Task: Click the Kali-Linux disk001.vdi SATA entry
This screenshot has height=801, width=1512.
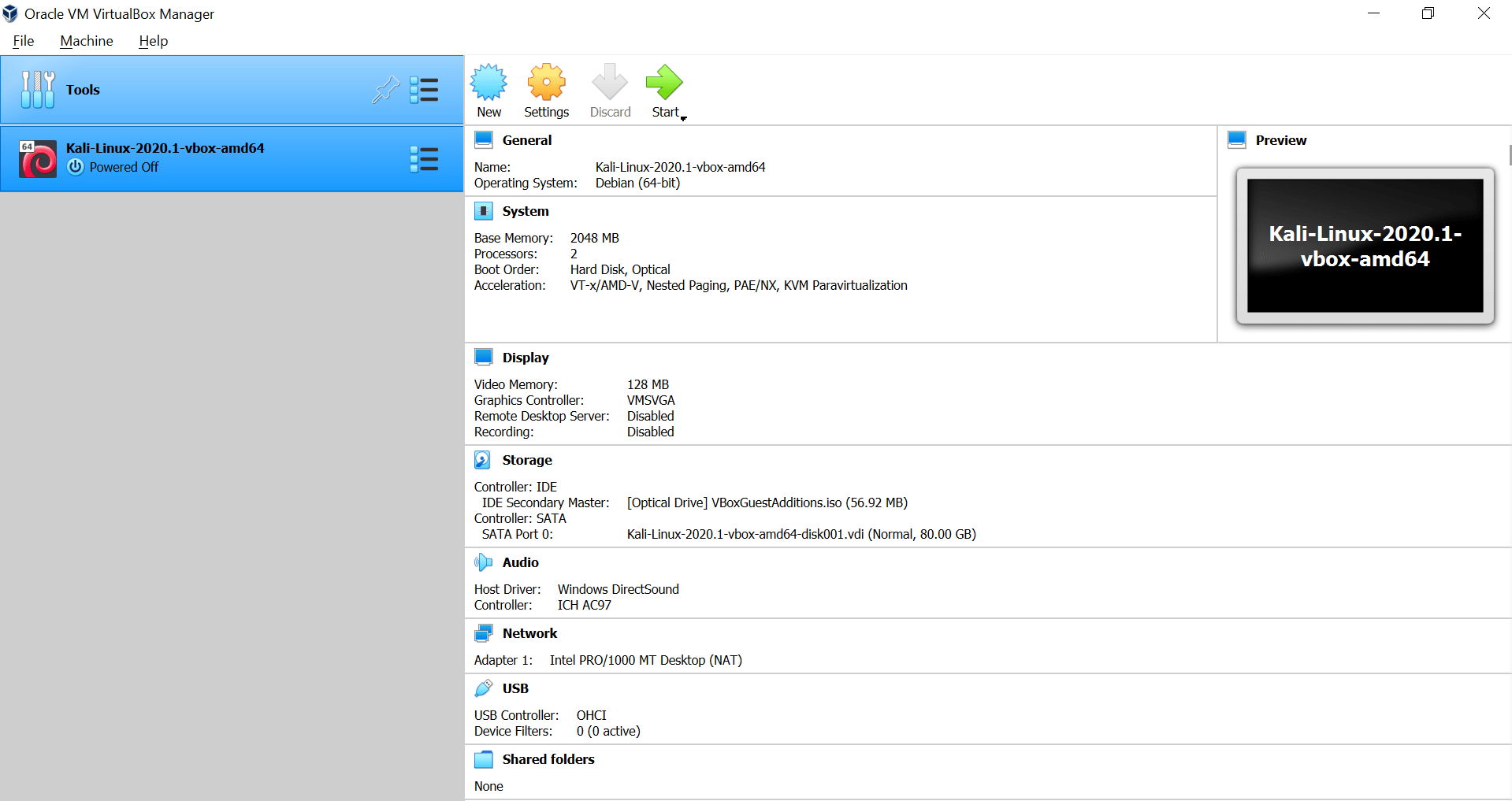Action: pos(801,534)
